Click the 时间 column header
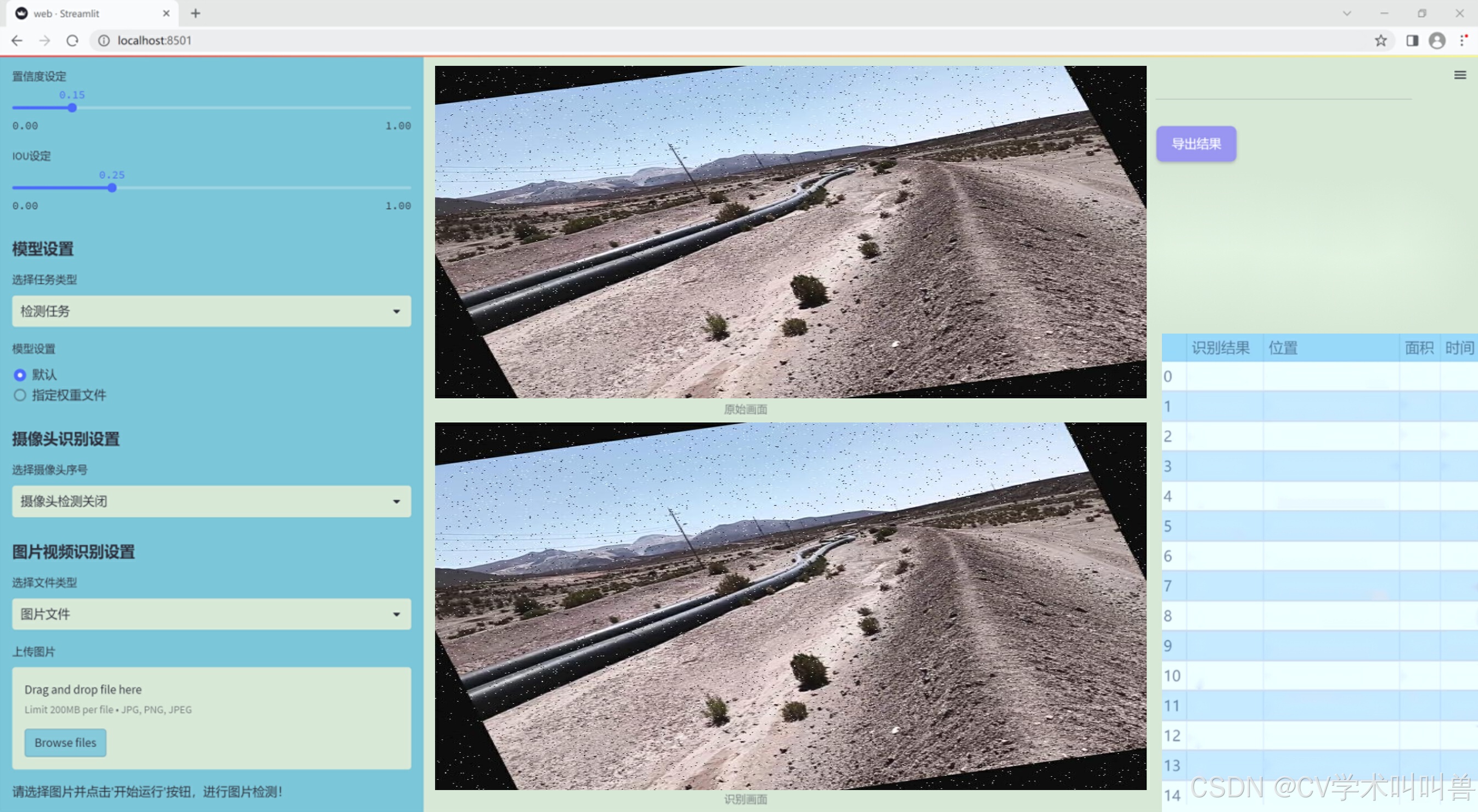 pyautogui.click(x=1458, y=348)
